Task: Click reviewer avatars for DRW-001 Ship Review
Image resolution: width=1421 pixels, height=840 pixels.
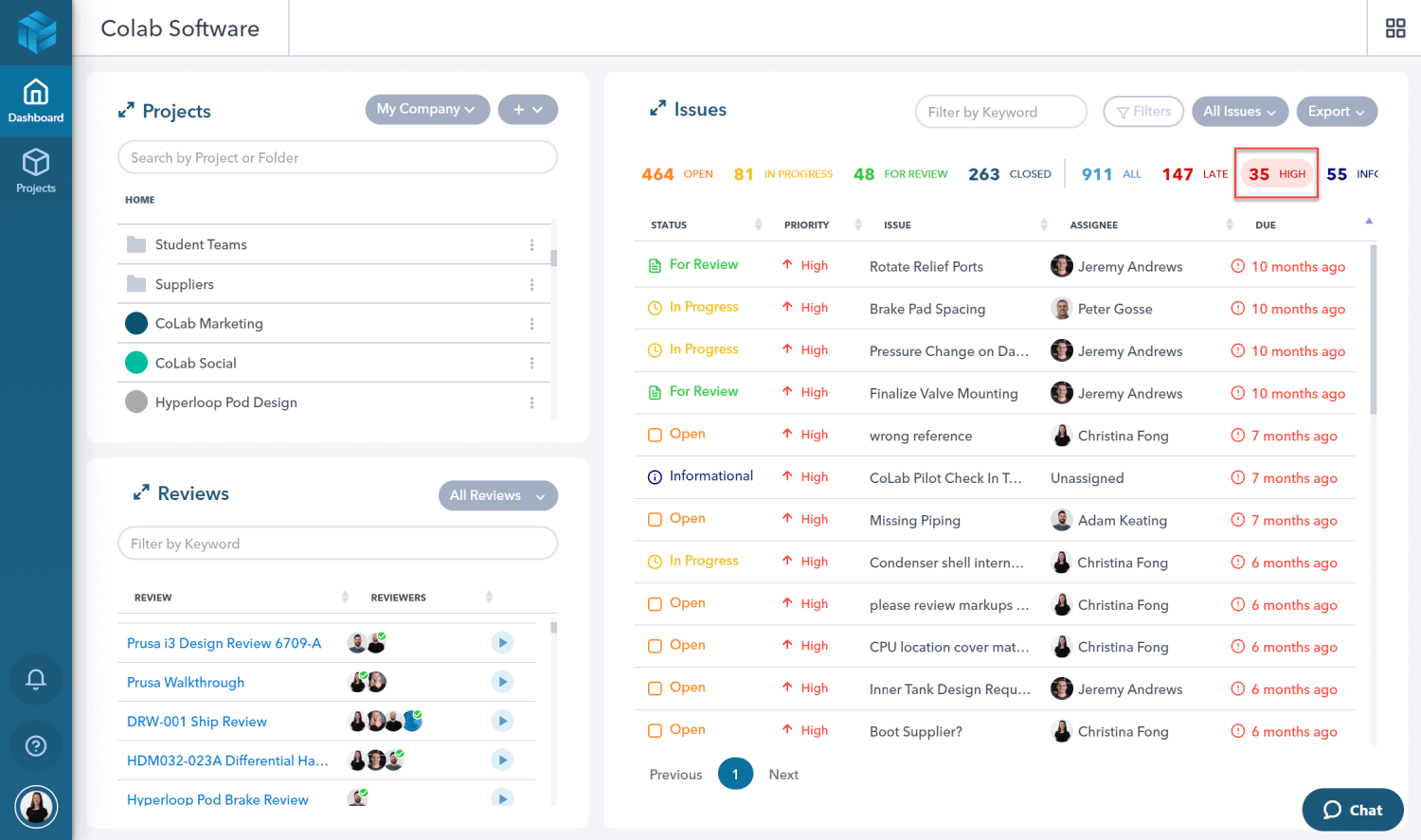Action: 385,722
